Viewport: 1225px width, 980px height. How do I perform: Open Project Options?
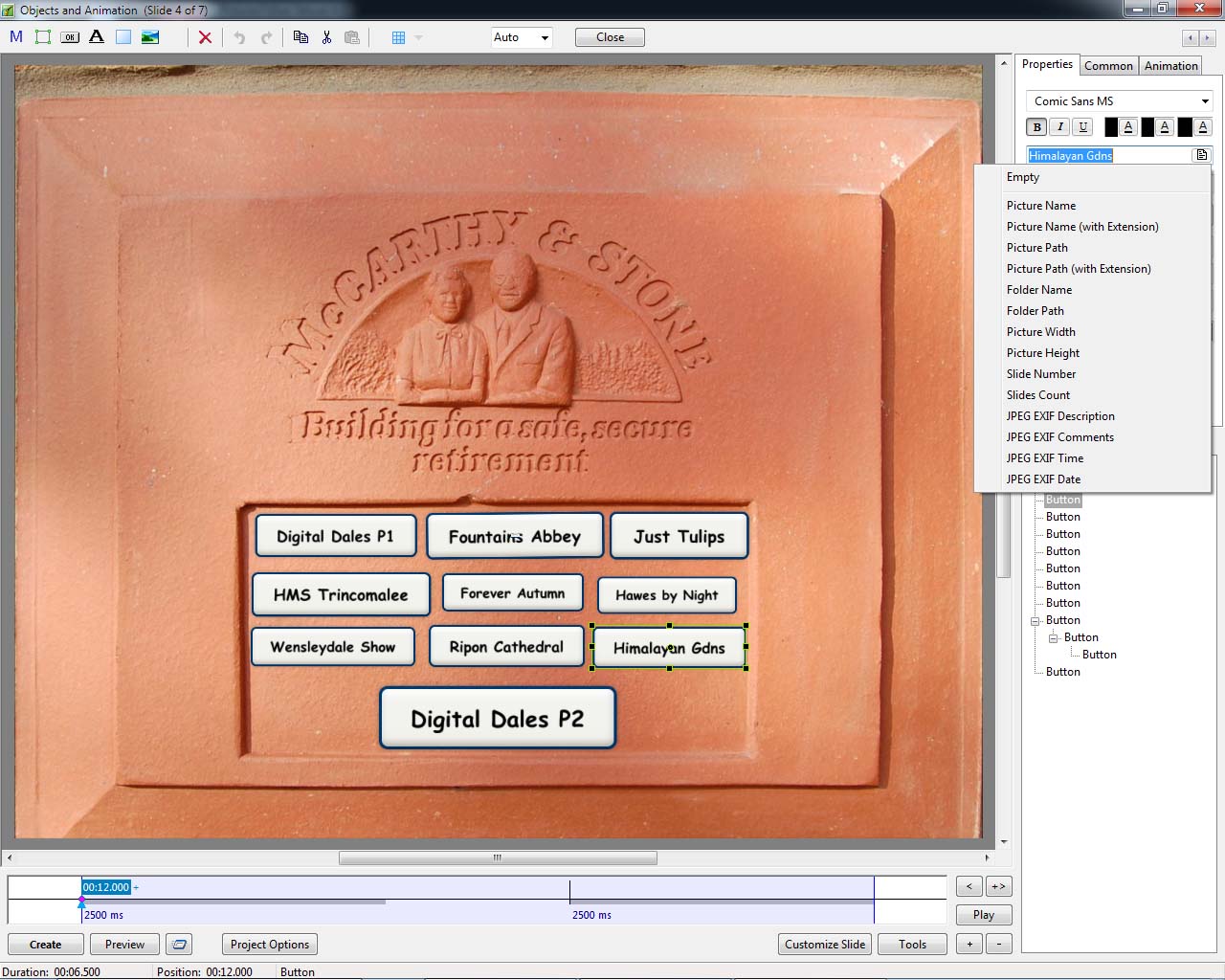(270, 945)
